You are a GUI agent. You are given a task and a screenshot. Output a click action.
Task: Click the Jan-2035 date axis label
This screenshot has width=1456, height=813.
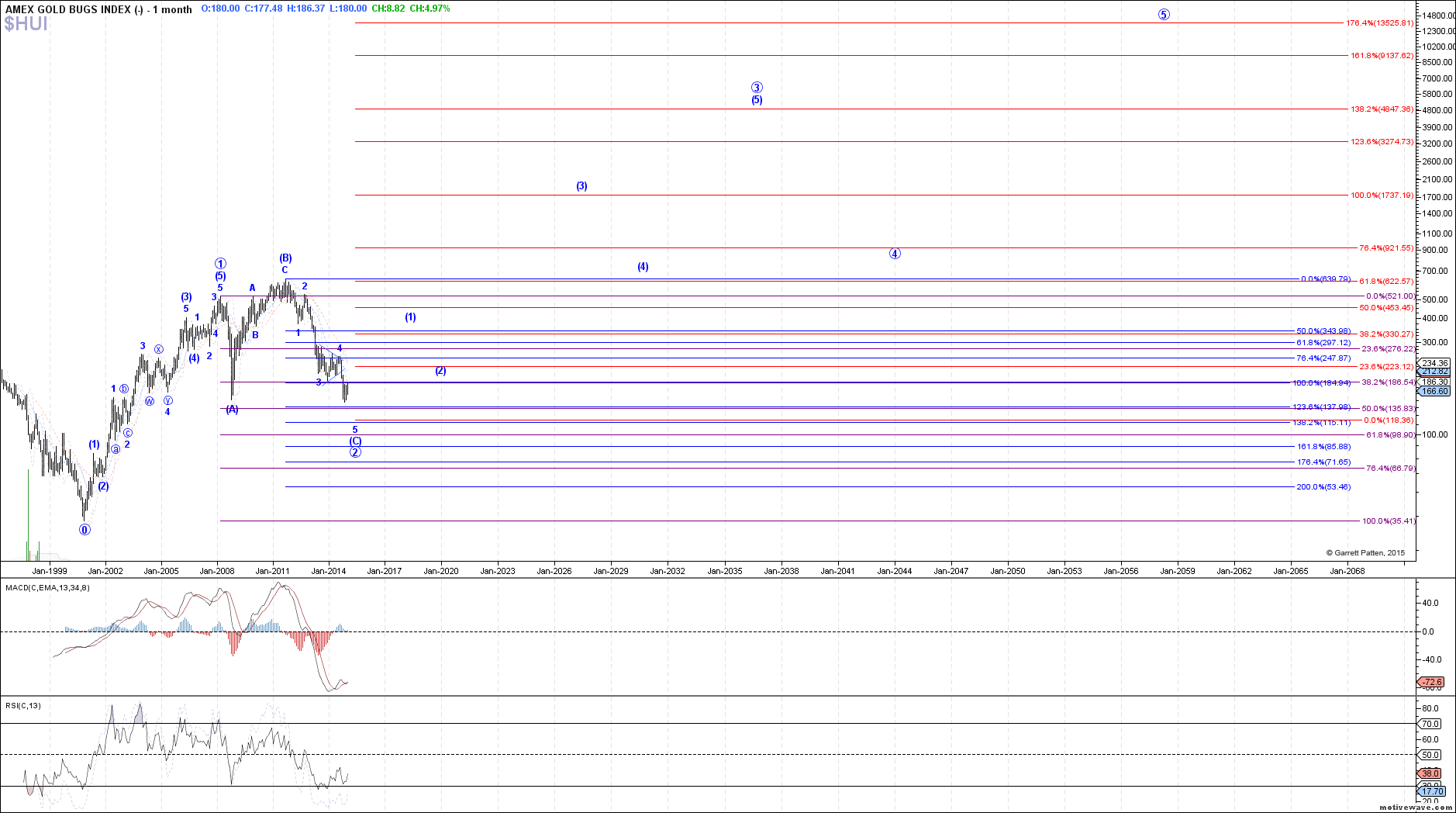[725, 571]
